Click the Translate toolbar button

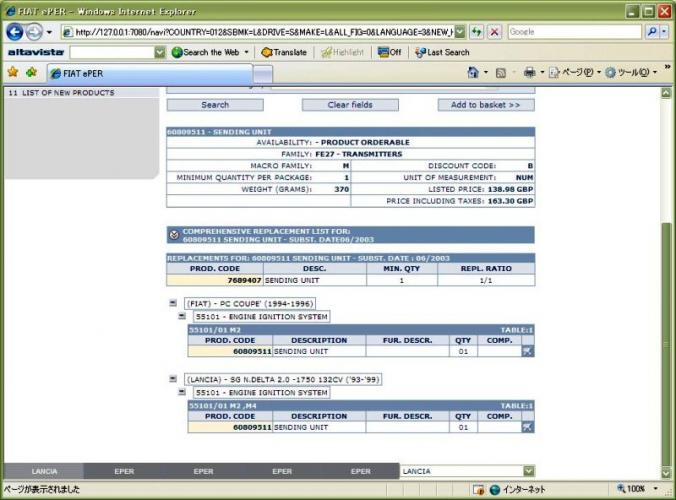coord(284,52)
